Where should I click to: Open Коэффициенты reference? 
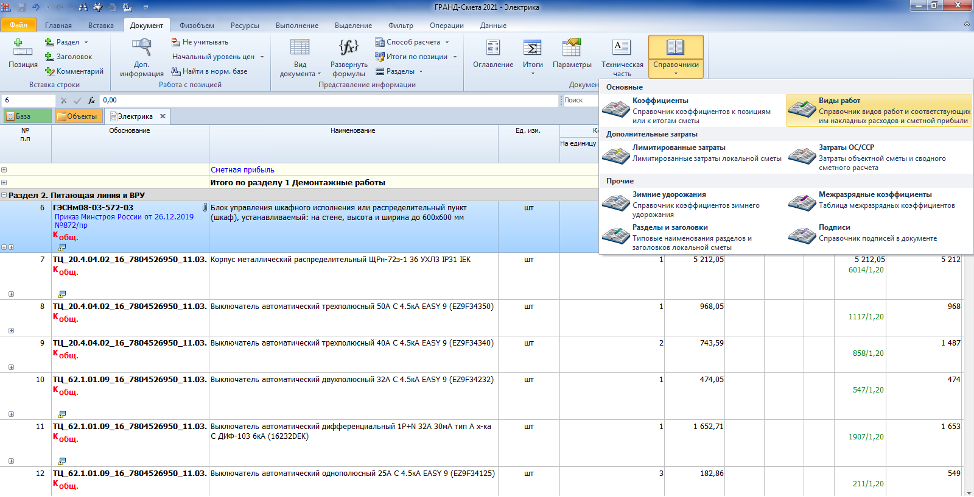691,109
